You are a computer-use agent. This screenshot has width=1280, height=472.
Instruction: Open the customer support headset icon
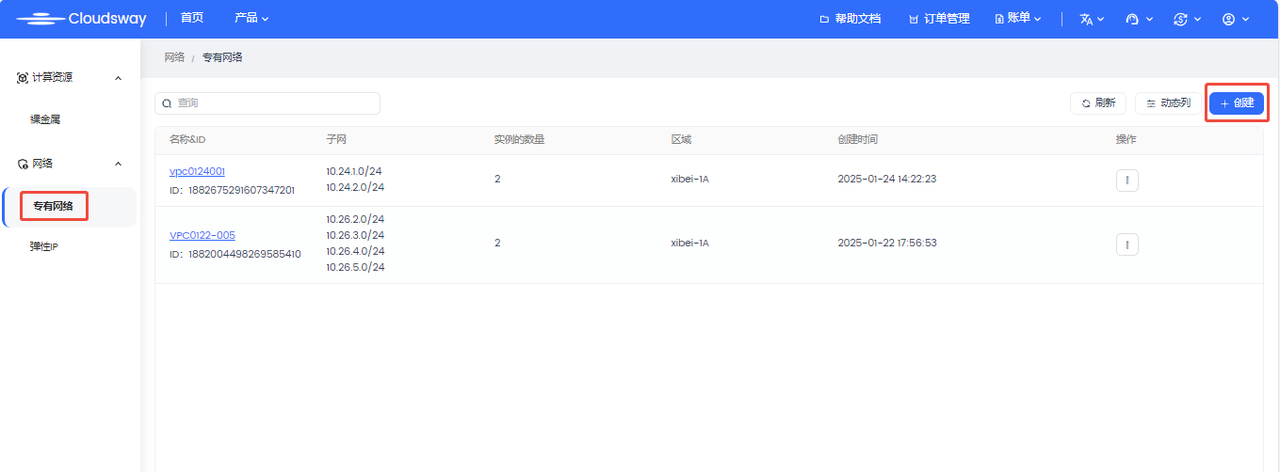[1132, 19]
